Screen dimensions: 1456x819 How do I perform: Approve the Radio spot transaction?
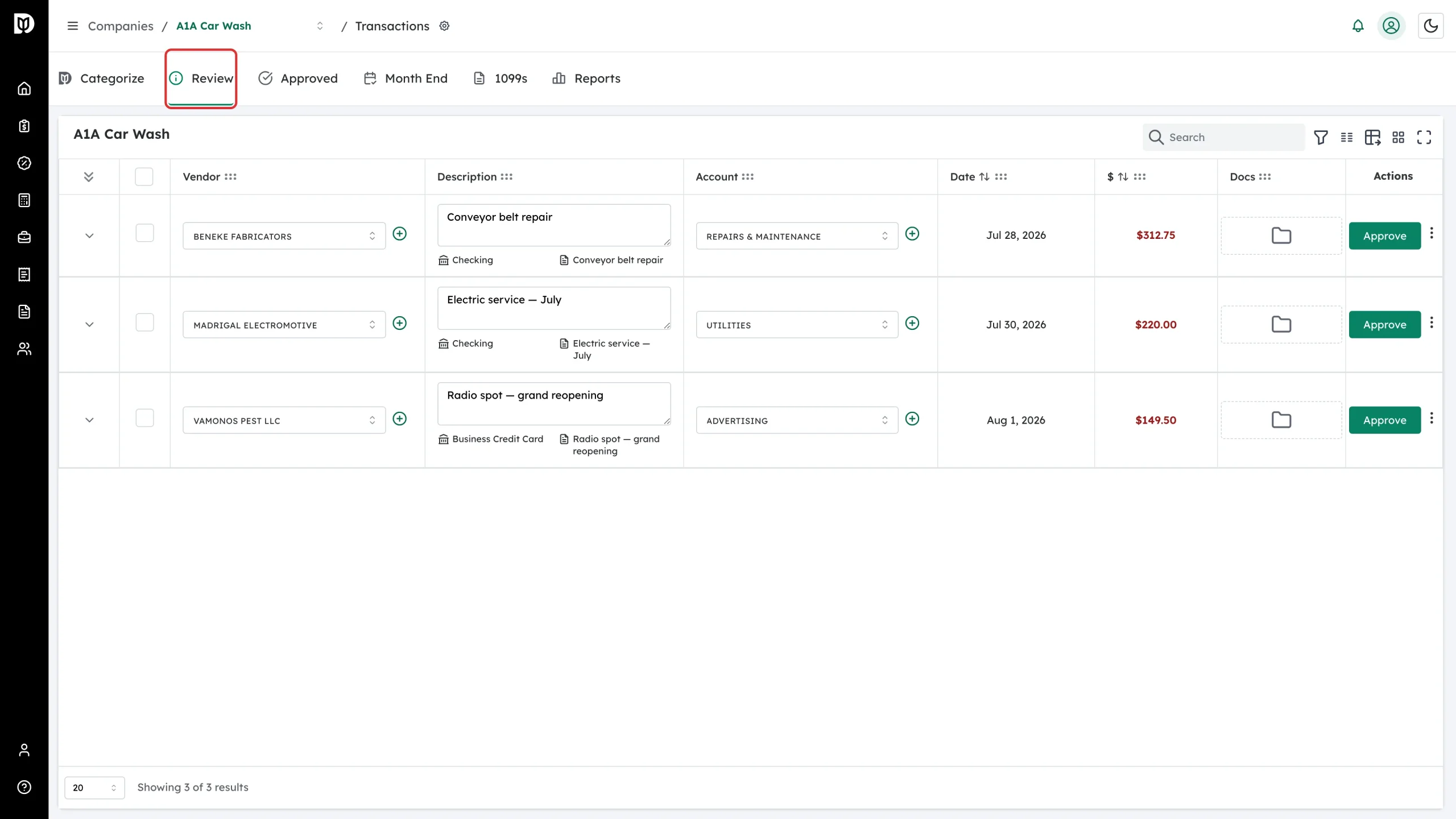[1384, 420]
